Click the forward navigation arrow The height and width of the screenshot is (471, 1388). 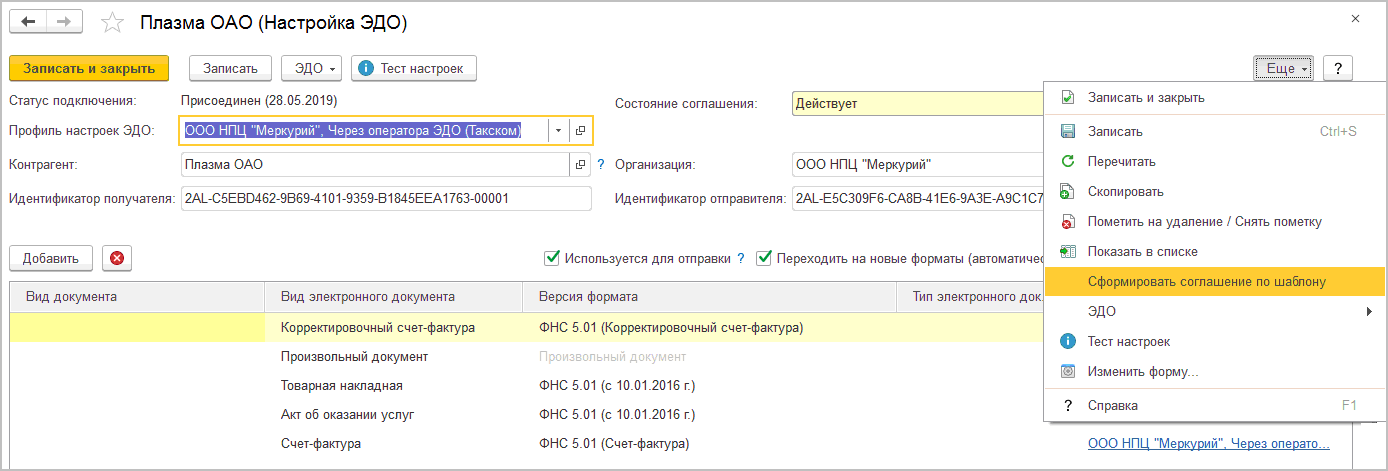tap(65, 22)
